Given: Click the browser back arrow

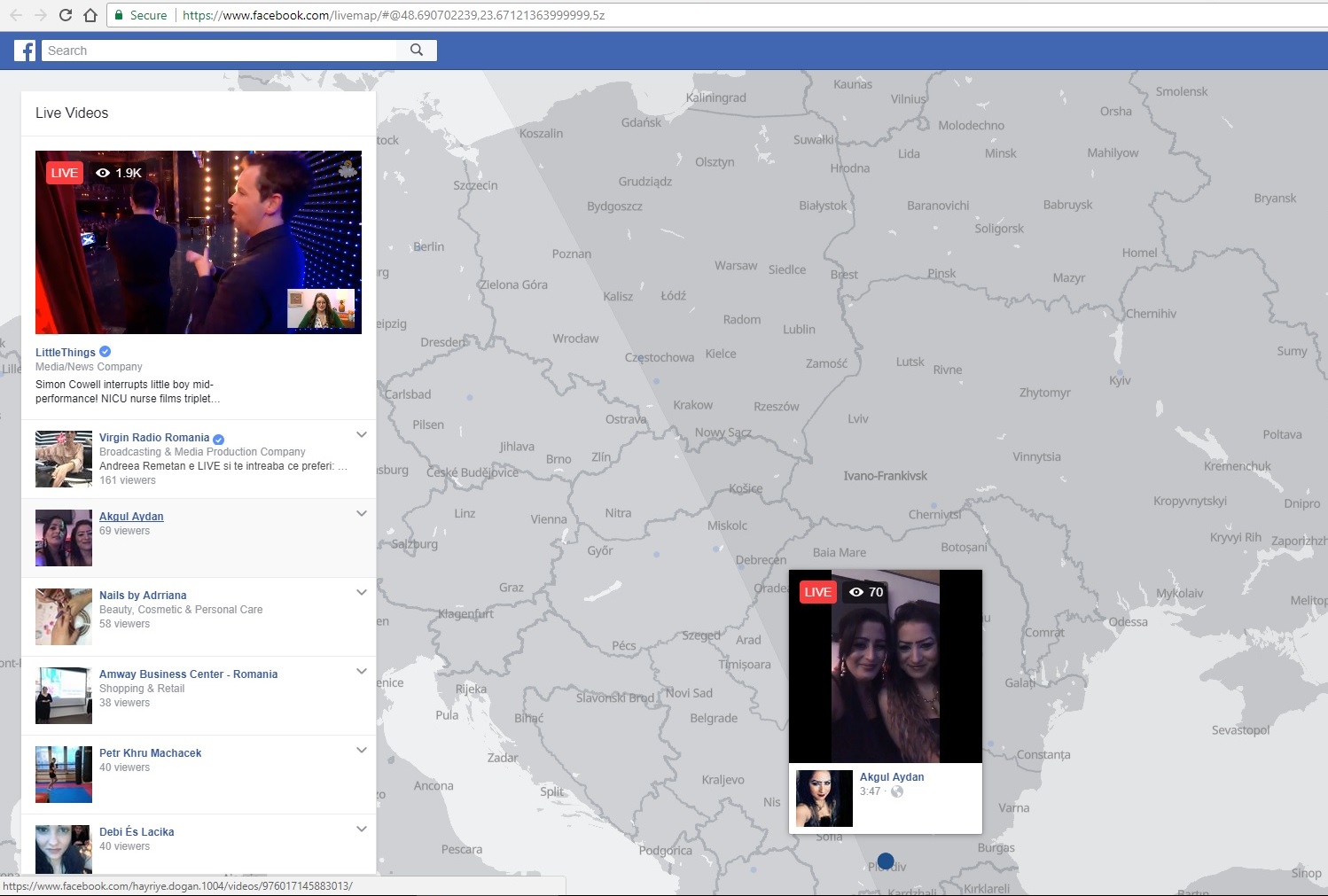Looking at the screenshot, I should [x=15, y=15].
